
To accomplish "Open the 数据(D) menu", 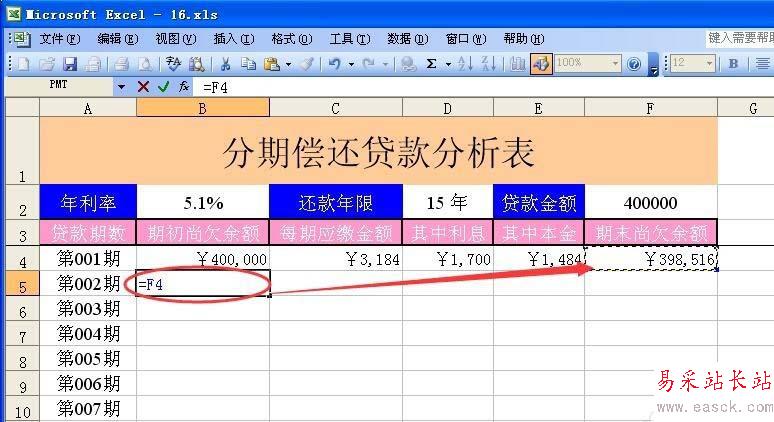I will point(408,39).
